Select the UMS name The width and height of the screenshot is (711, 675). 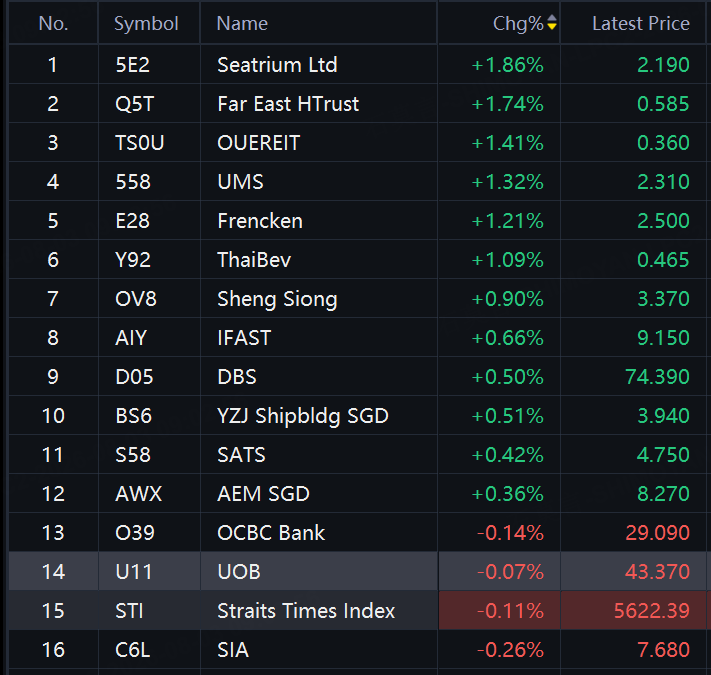point(240,182)
